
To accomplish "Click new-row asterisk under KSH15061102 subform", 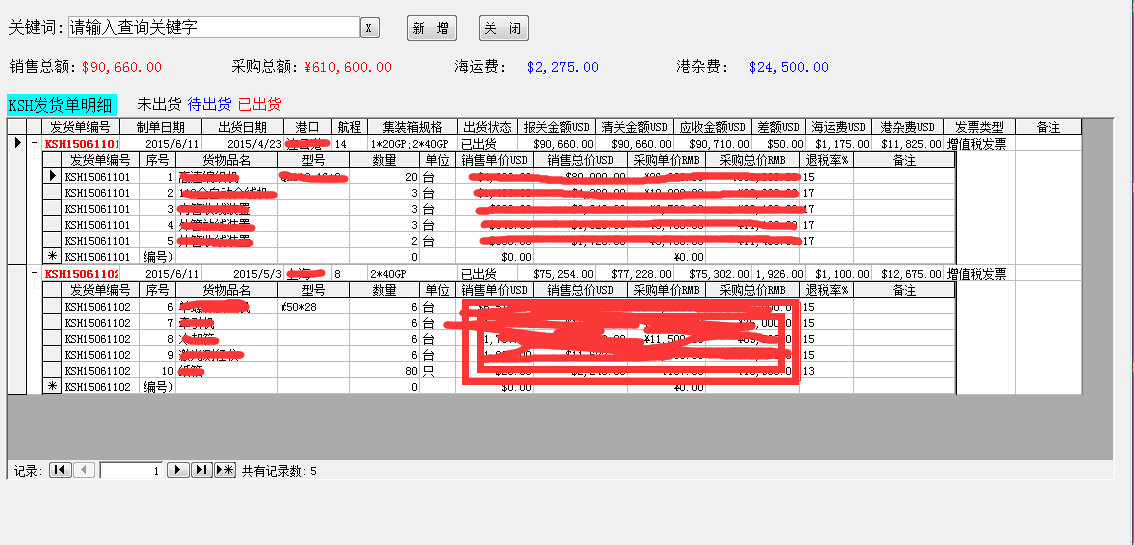I will pos(53,387).
